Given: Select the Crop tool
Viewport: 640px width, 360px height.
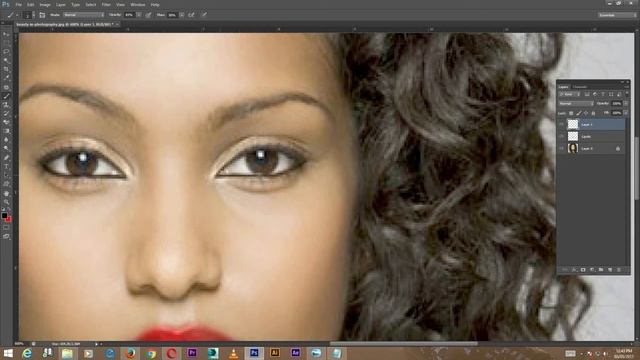Looking at the screenshot, I should pos(6,69).
